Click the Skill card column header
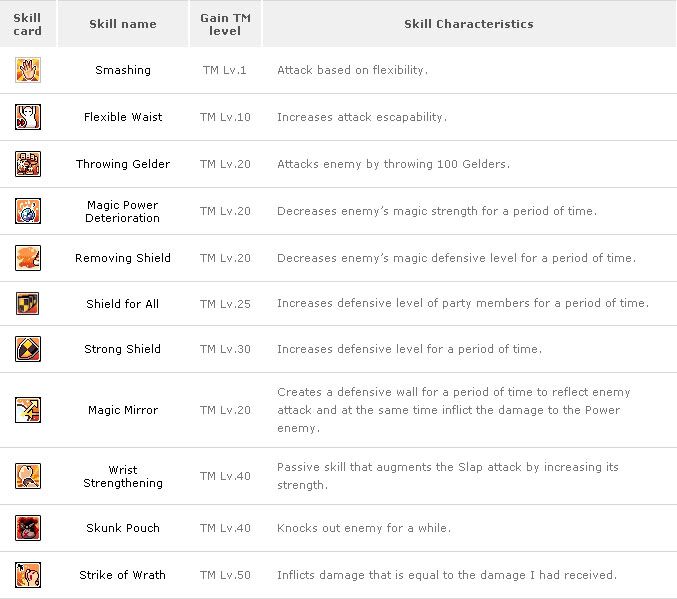The width and height of the screenshot is (677, 599). coord(28,24)
